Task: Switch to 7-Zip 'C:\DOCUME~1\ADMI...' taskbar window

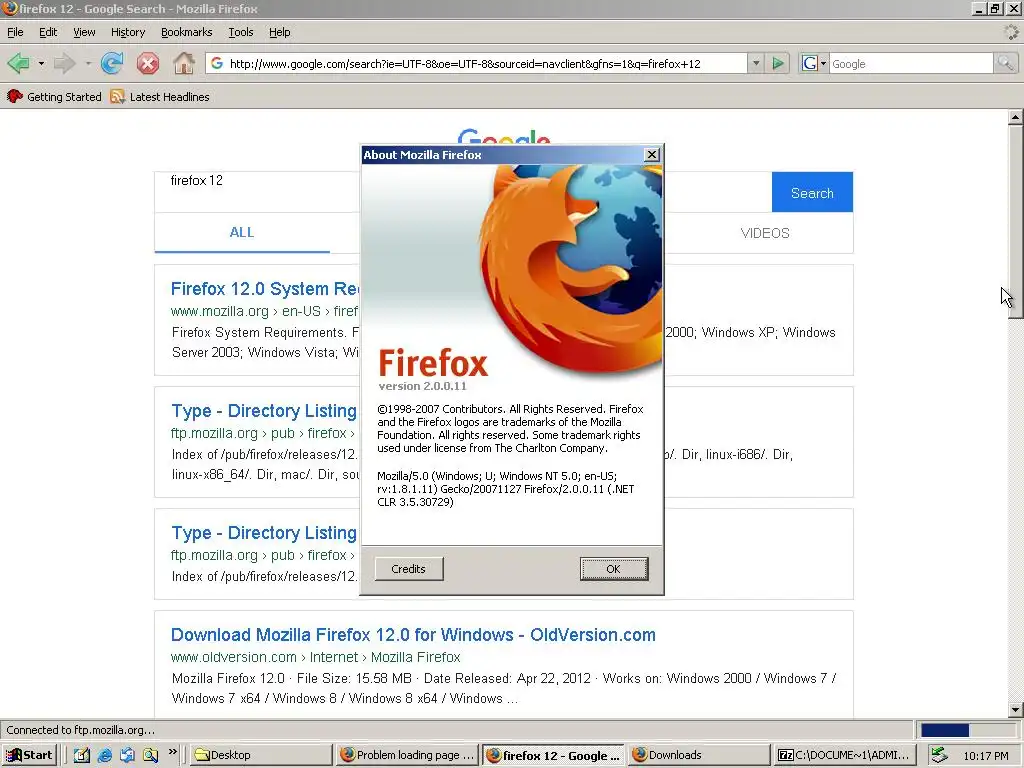Action: click(846, 755)
